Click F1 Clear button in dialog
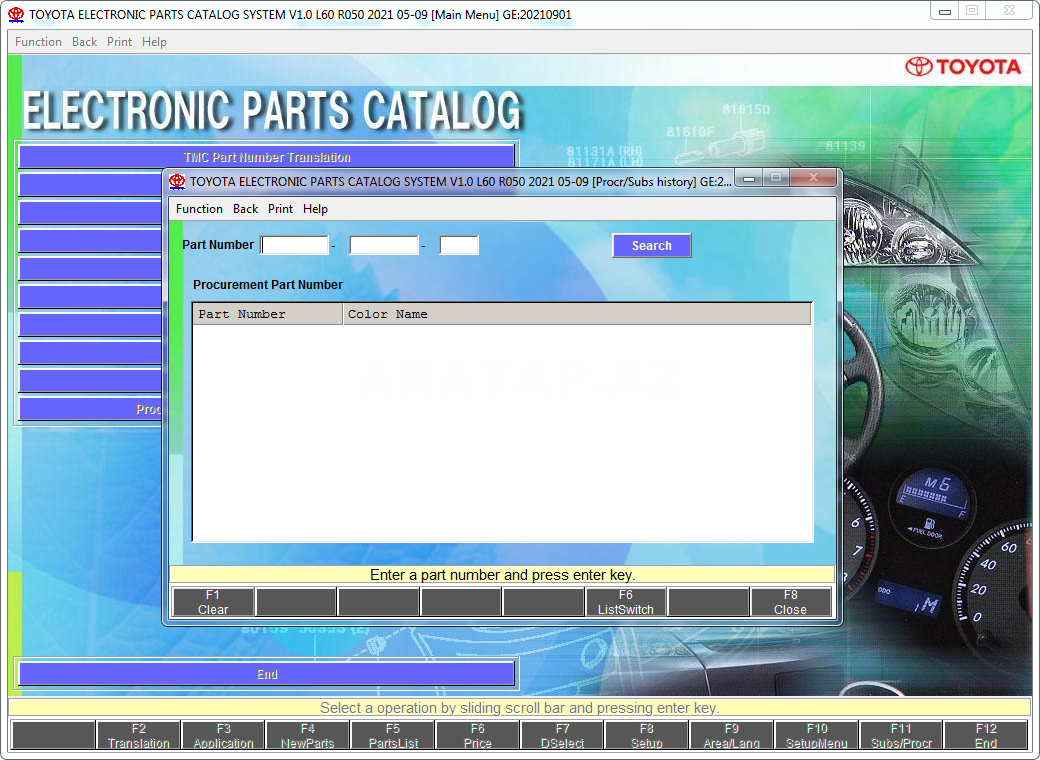Viewport: 1040px width, 760px height. [x=213, y=602]
